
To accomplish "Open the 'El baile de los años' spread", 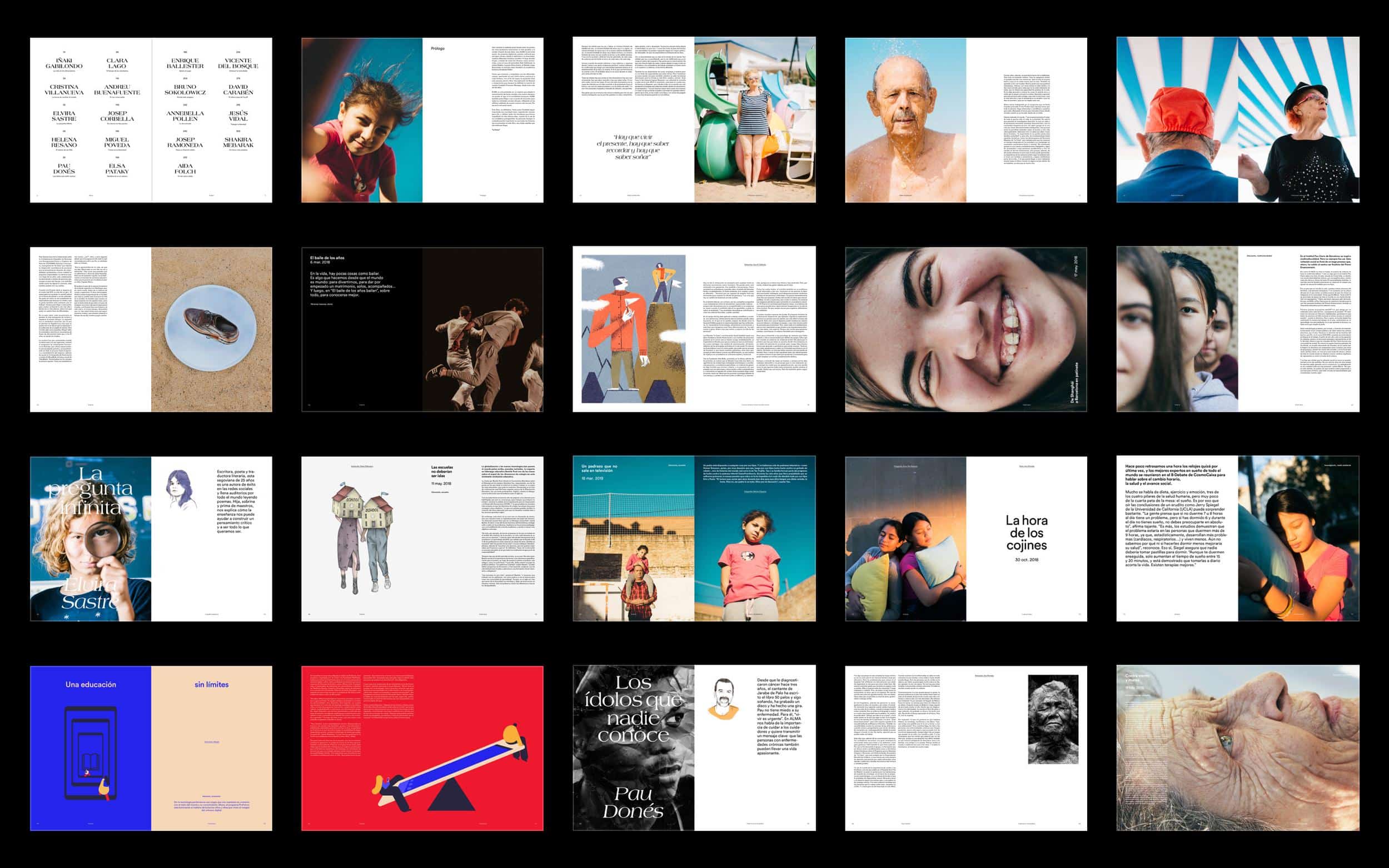I will [422, 330].
